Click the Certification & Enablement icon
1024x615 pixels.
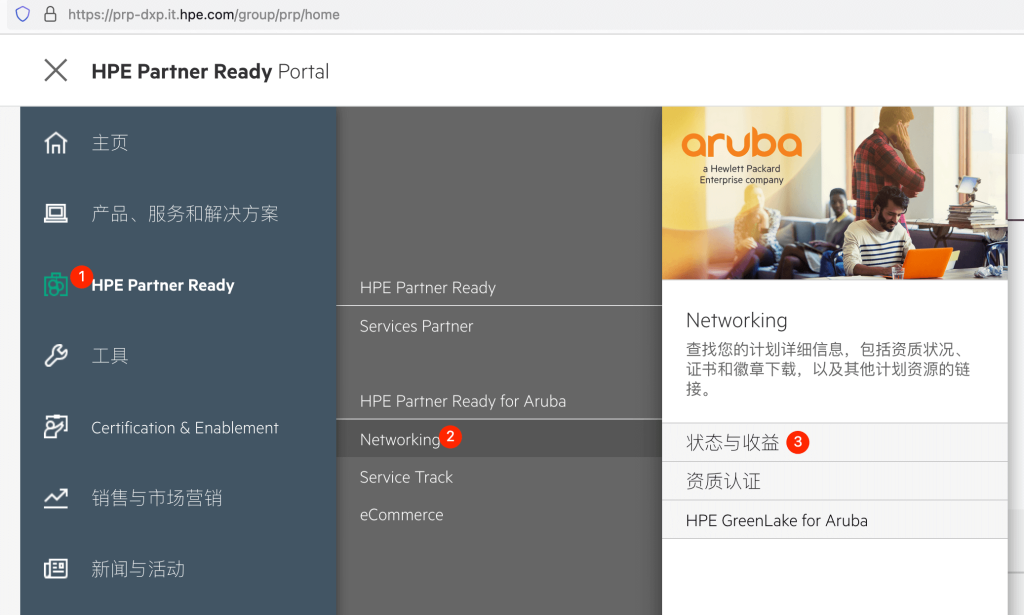[x=56, y=427]
